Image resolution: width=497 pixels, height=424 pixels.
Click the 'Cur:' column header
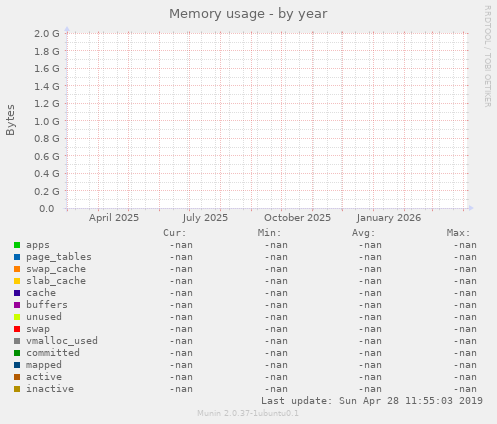[x=175, y=233]
